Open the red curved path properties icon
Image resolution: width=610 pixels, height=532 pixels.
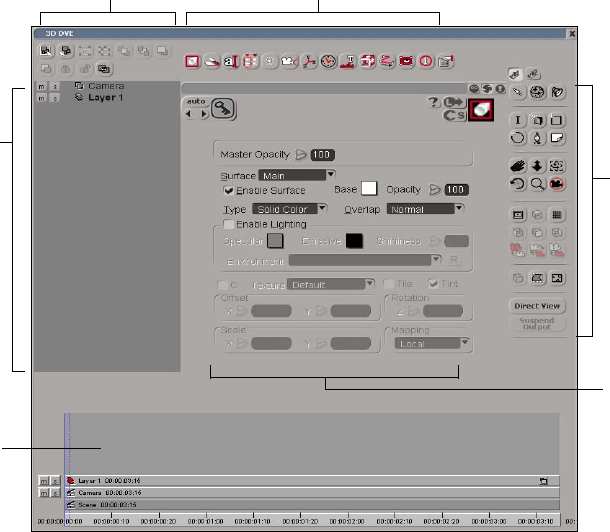387,61
